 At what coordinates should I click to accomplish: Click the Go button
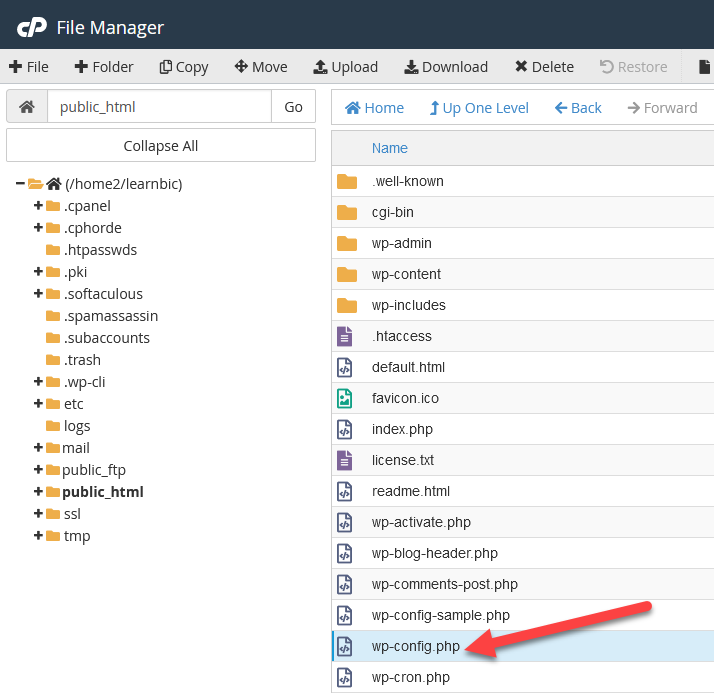point(293,107)
